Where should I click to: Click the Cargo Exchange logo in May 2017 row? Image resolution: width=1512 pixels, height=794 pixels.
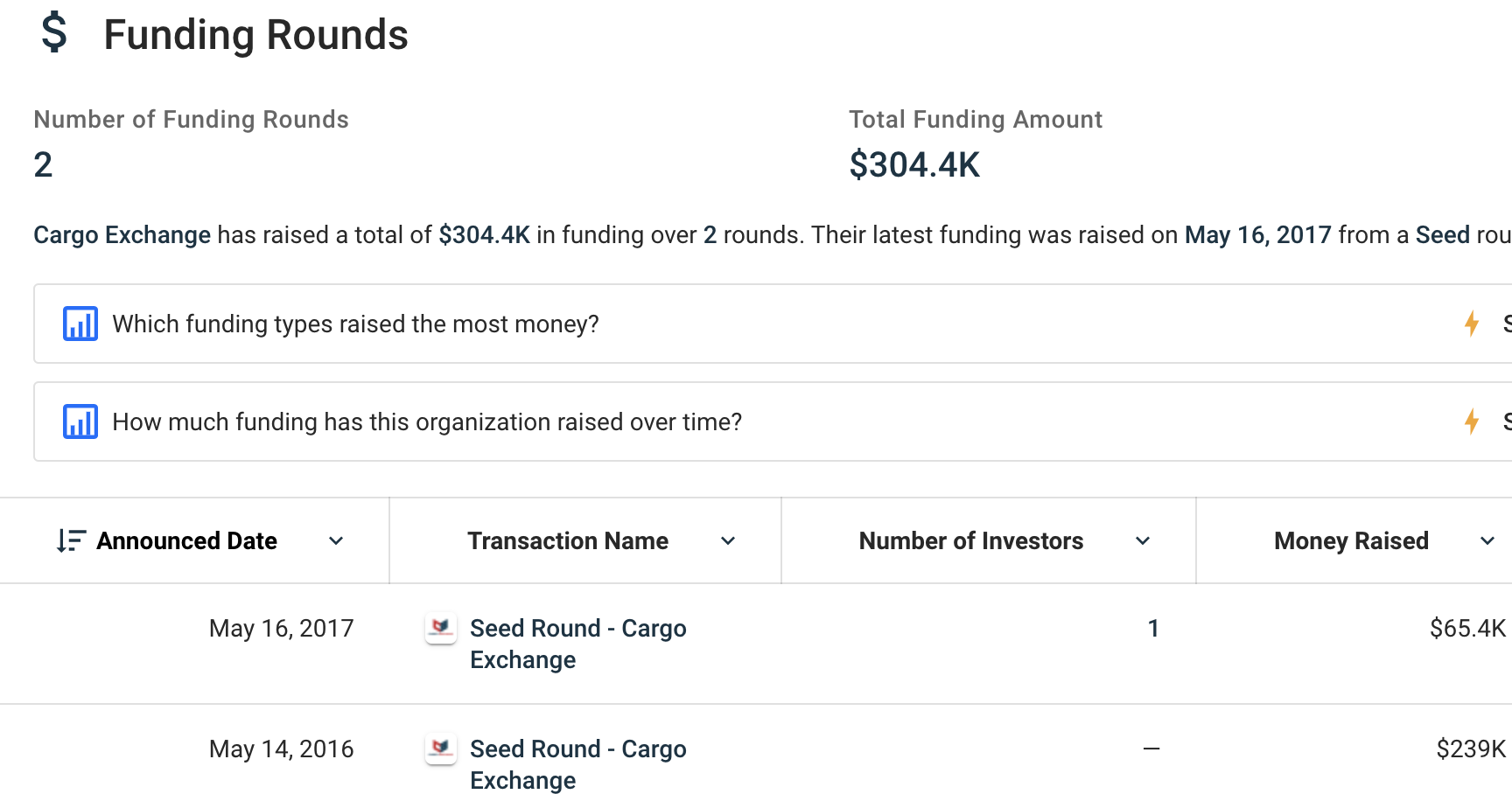click(441, 628)
